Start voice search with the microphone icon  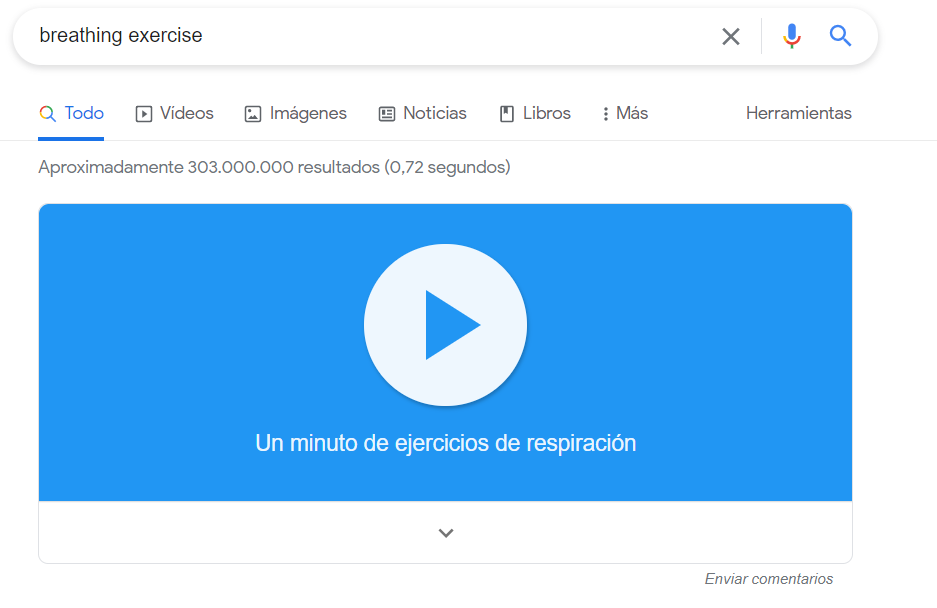[x=791, y=37]
